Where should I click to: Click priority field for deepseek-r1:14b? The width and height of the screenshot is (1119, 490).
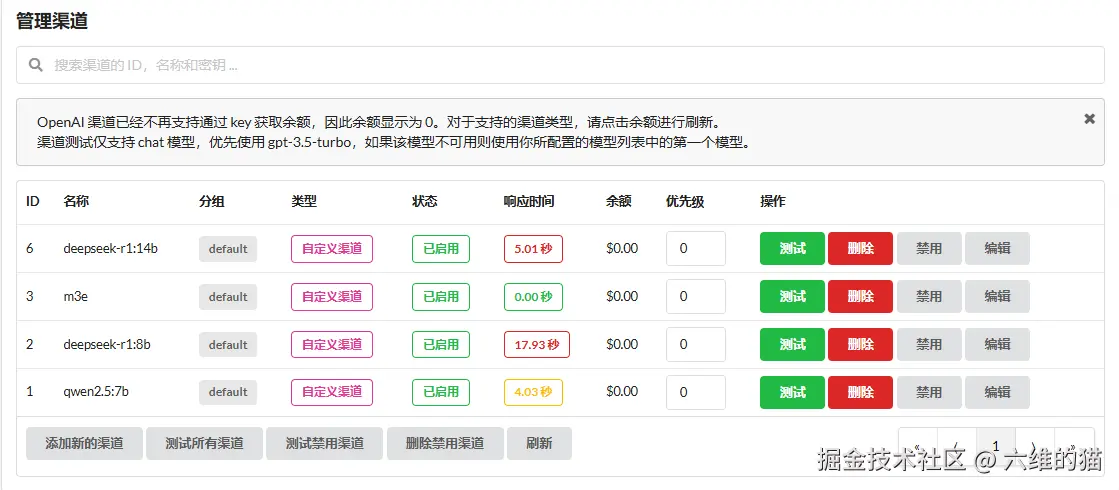click(695, 248)
